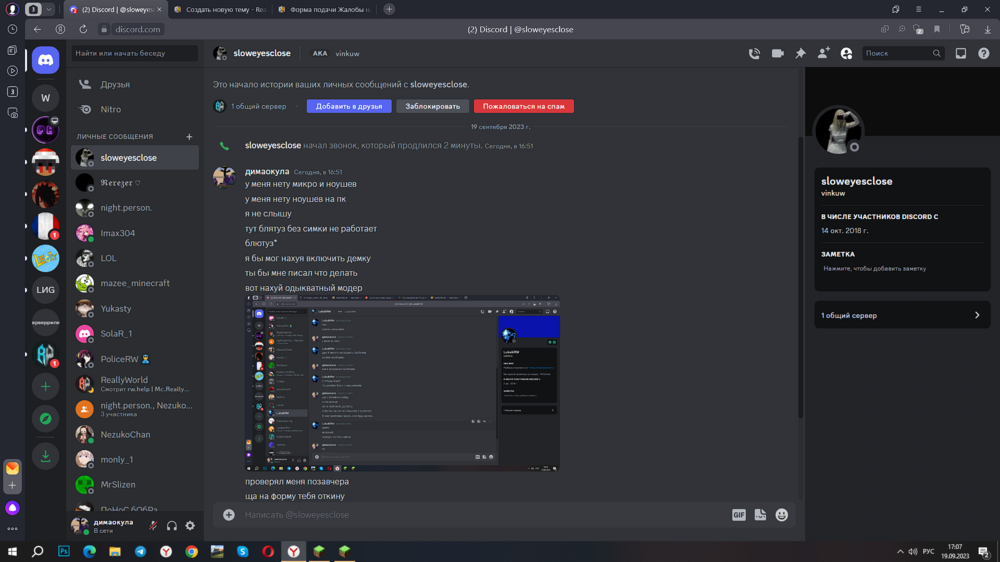Image resolution: width=1000 pixels, height=562 pixels.
Task: Open a new browser tab
Action: point(389,10)
